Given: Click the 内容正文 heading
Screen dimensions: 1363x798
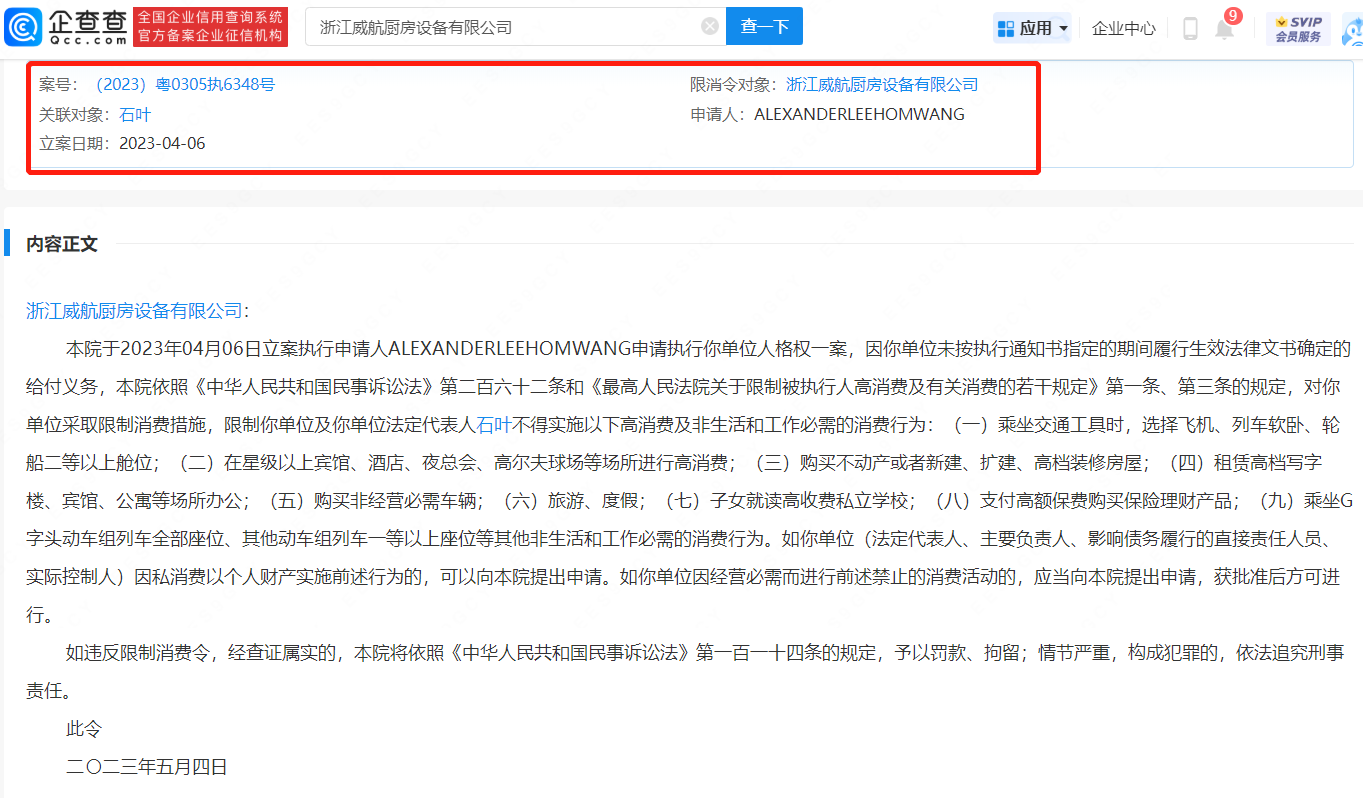Looking at the screenshot, I should pos(62,244).
